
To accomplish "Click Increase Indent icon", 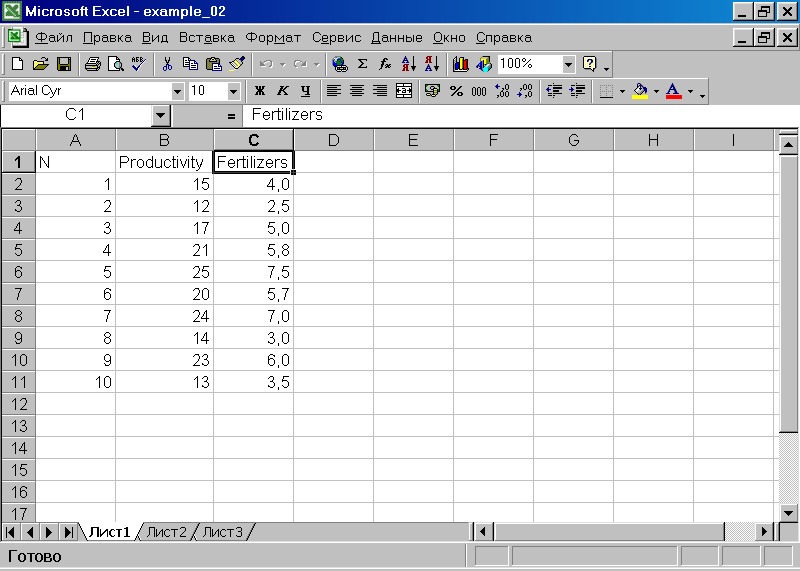I will pyautogui.click(x=577, y=91).
